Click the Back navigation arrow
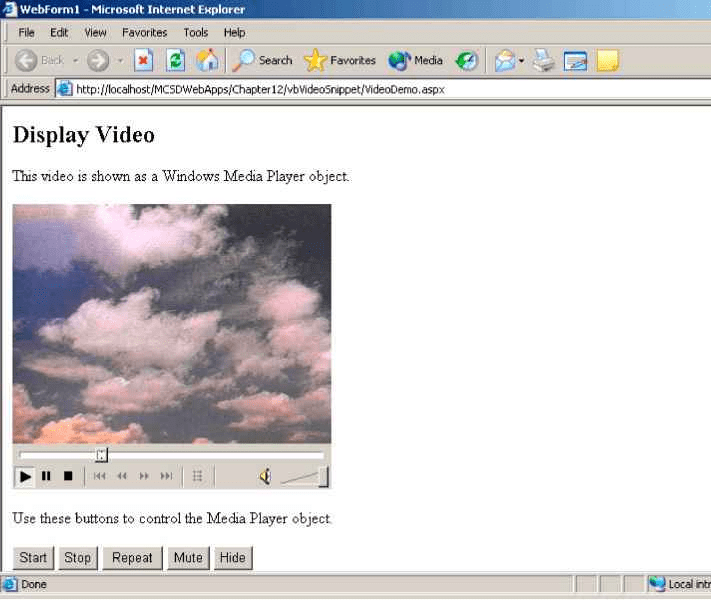 [26, 60]
